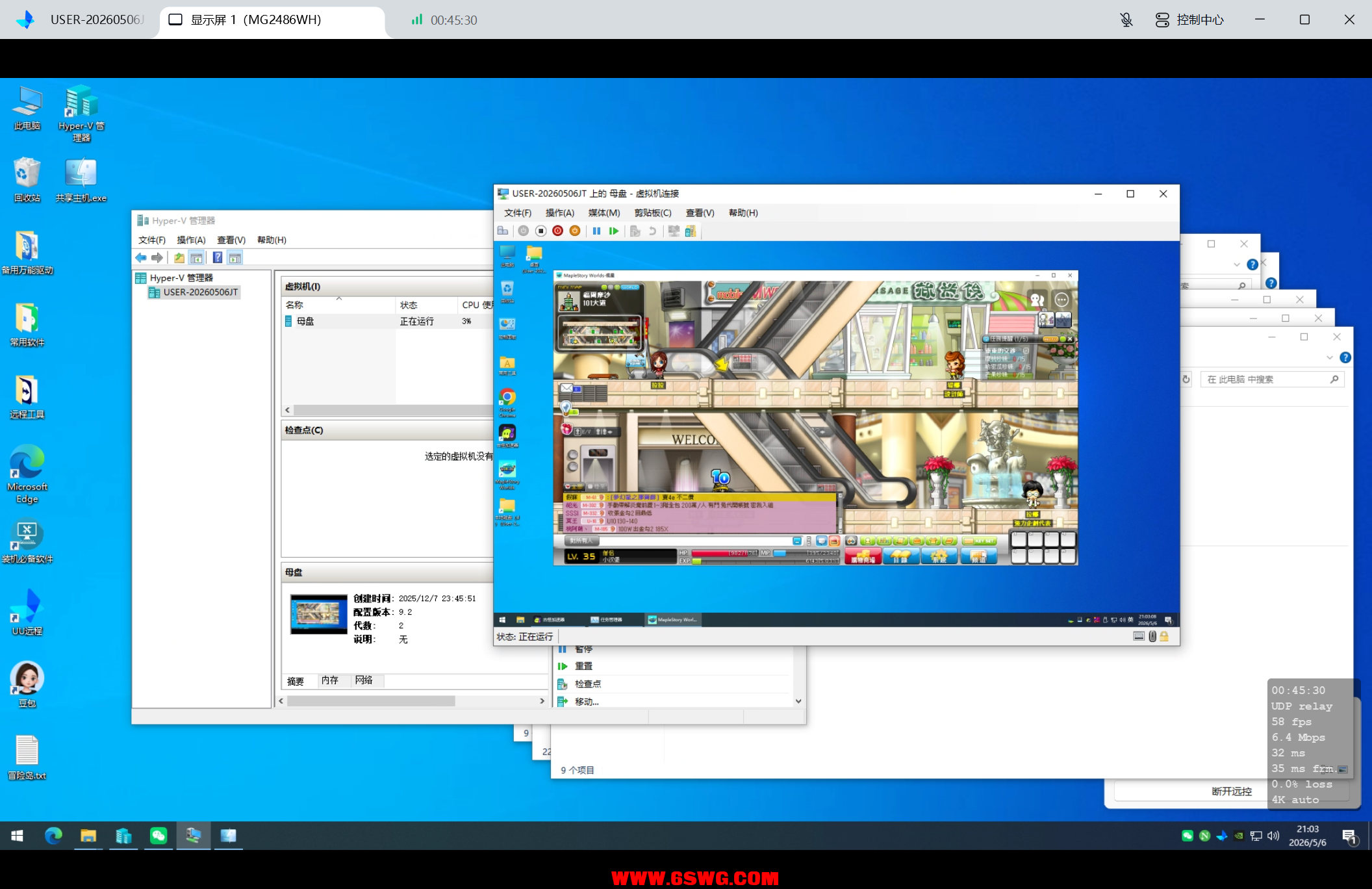Screen dimensions: 1372x889
Task: Click the Forward arrow in Hyper-V Manager toolbar
Action: pos(157,258)
